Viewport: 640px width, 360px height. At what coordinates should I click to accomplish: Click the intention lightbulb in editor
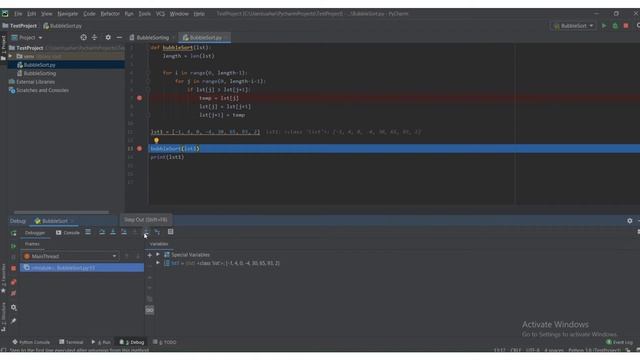tap(156, 140)
